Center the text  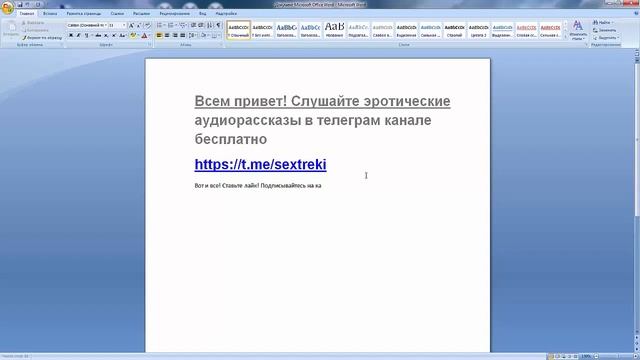(x=167, y=36)
